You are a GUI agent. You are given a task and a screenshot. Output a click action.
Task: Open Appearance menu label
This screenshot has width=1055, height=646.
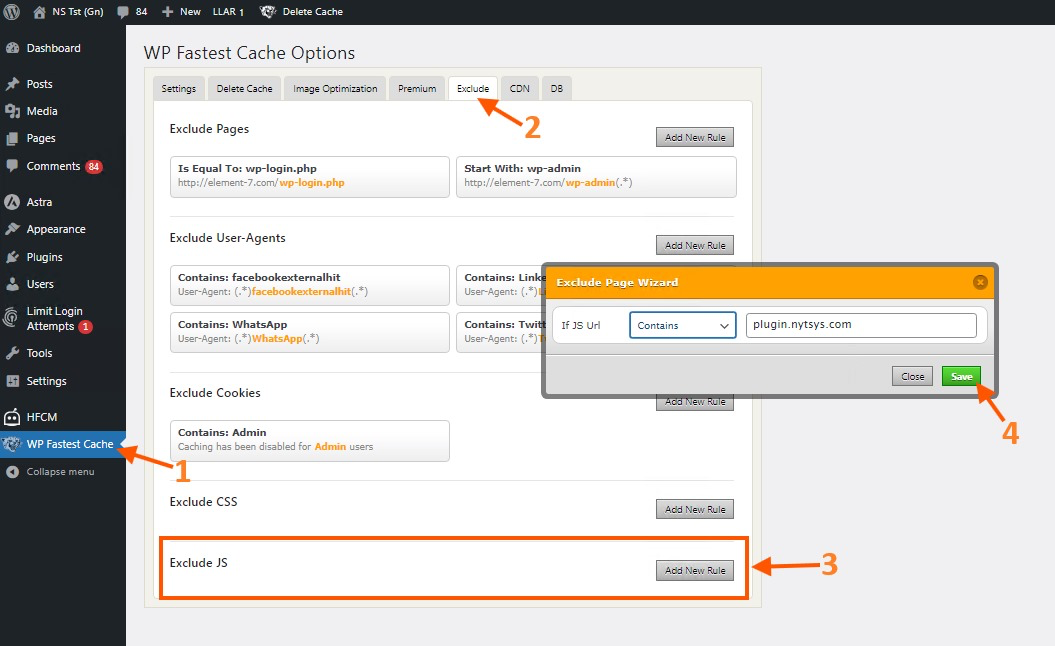pyautogui.click(x=56, y=229)
